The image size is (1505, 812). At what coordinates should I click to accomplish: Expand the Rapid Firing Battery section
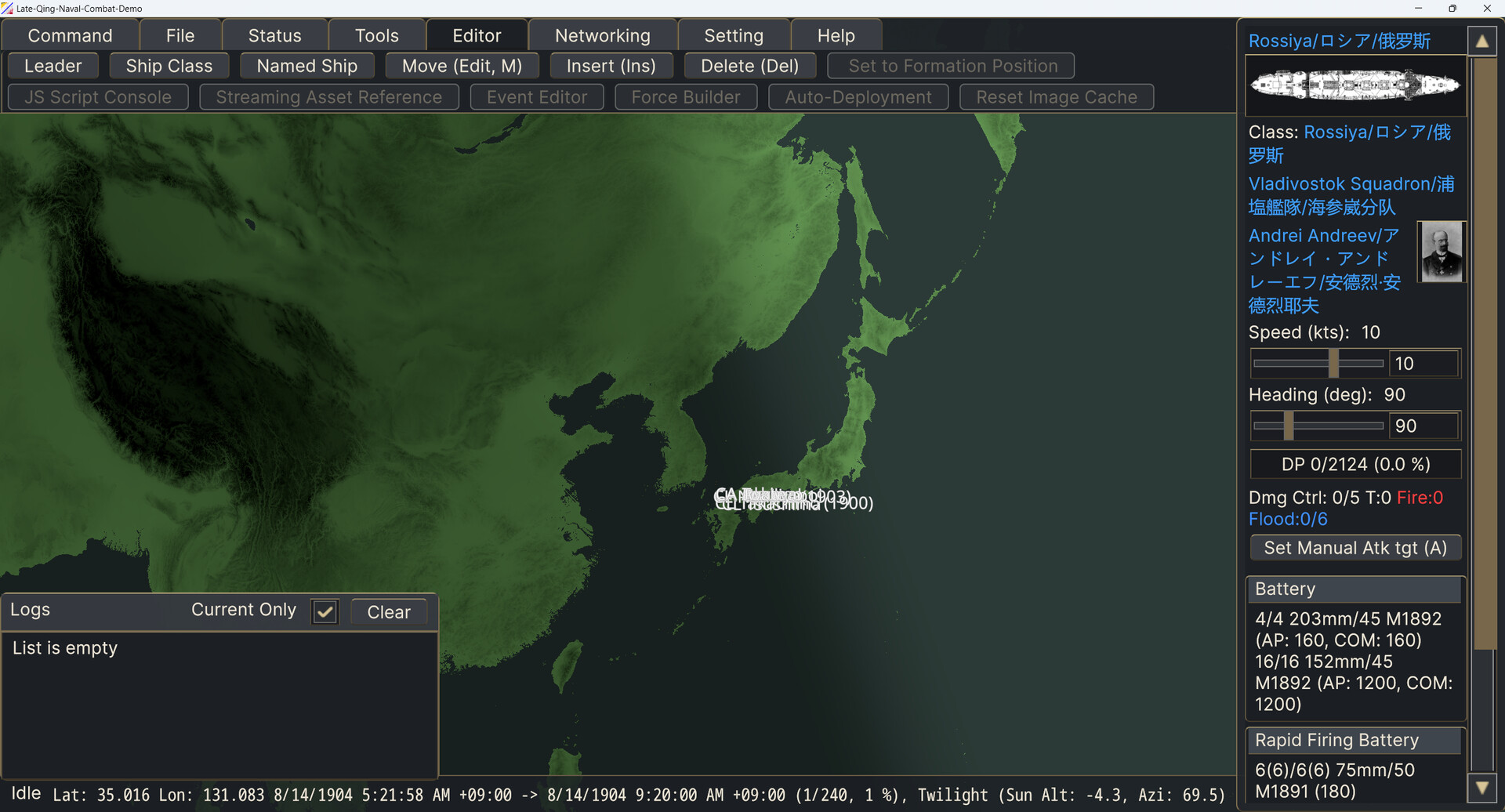point(1354,740)
